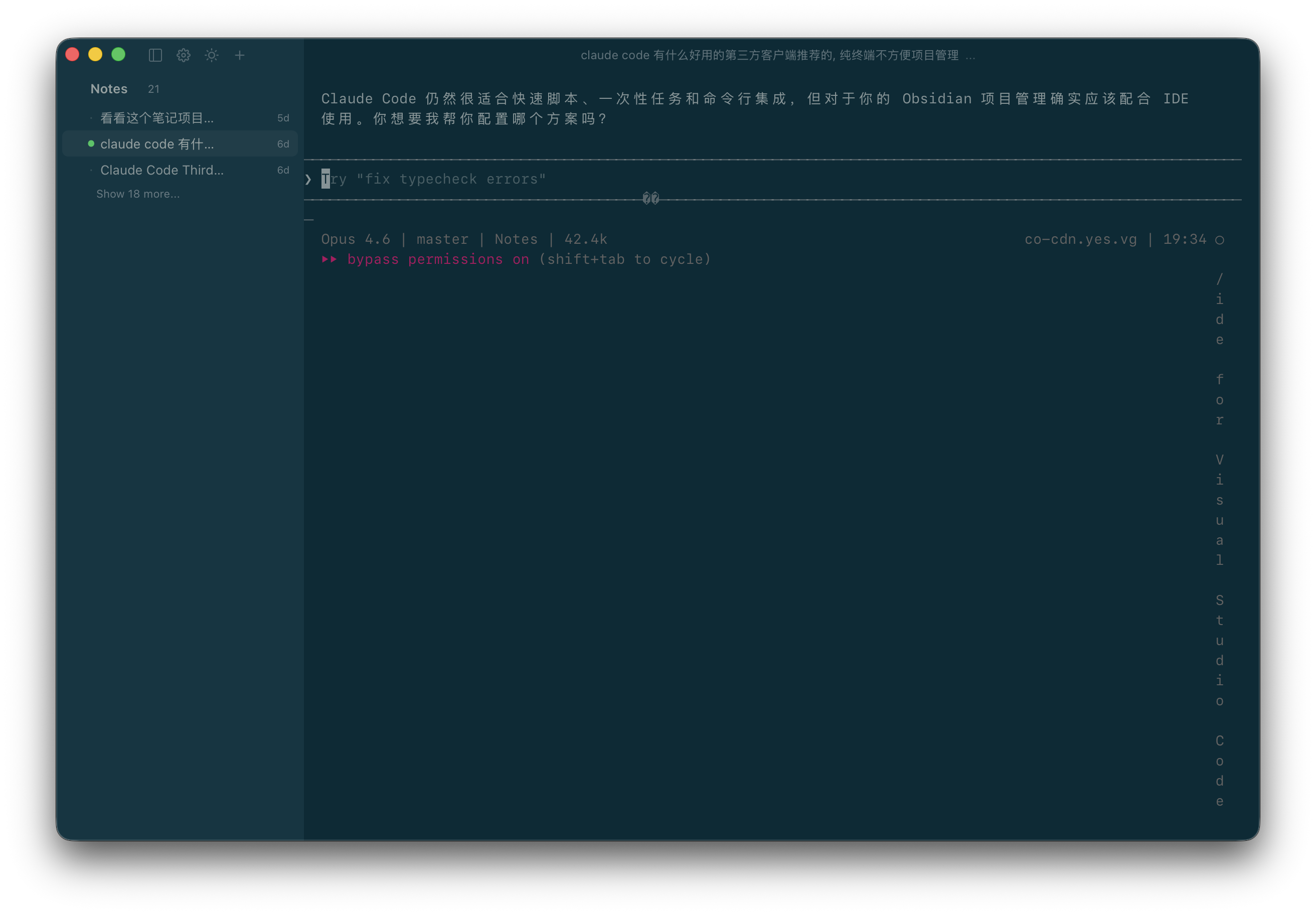Viewport: 1316px width, 915px height.
Task: Toggle the sidebar panel icon
Action: click(155, 55)
